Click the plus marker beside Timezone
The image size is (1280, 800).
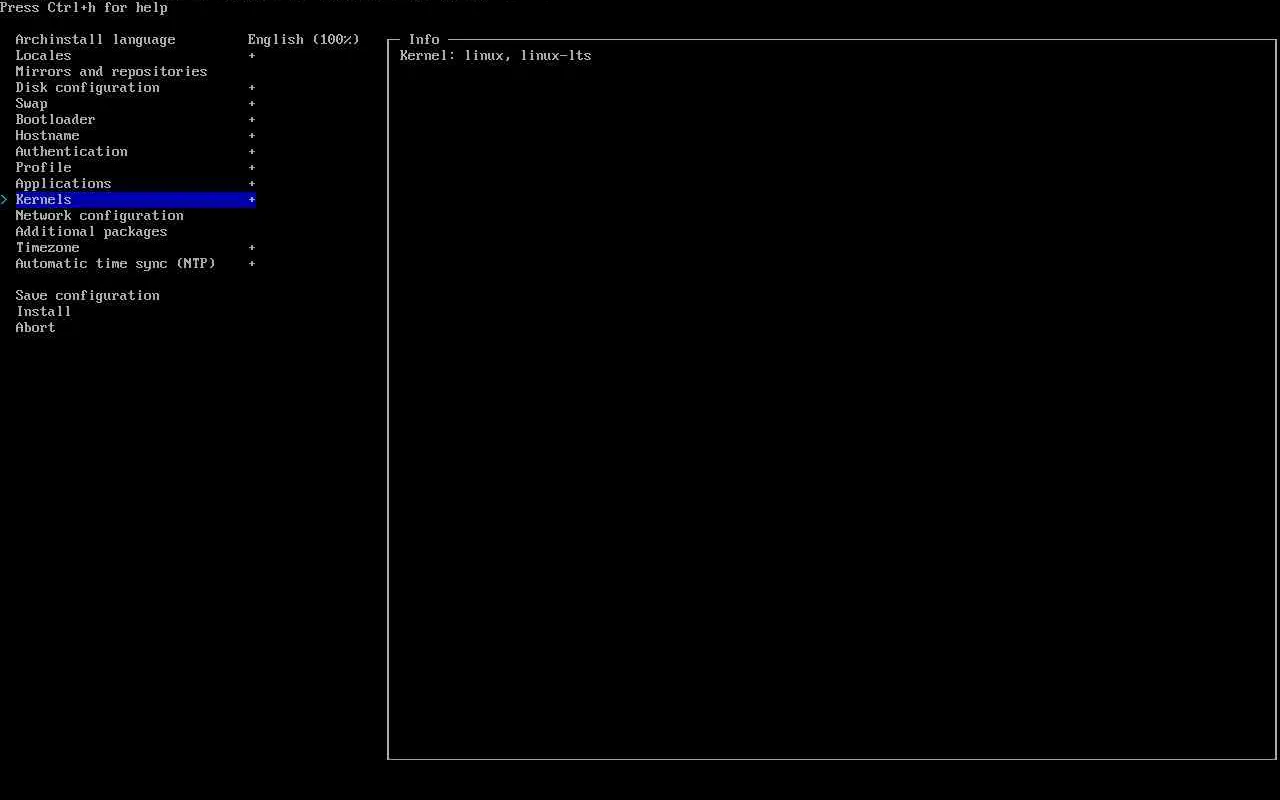(251, 247)
